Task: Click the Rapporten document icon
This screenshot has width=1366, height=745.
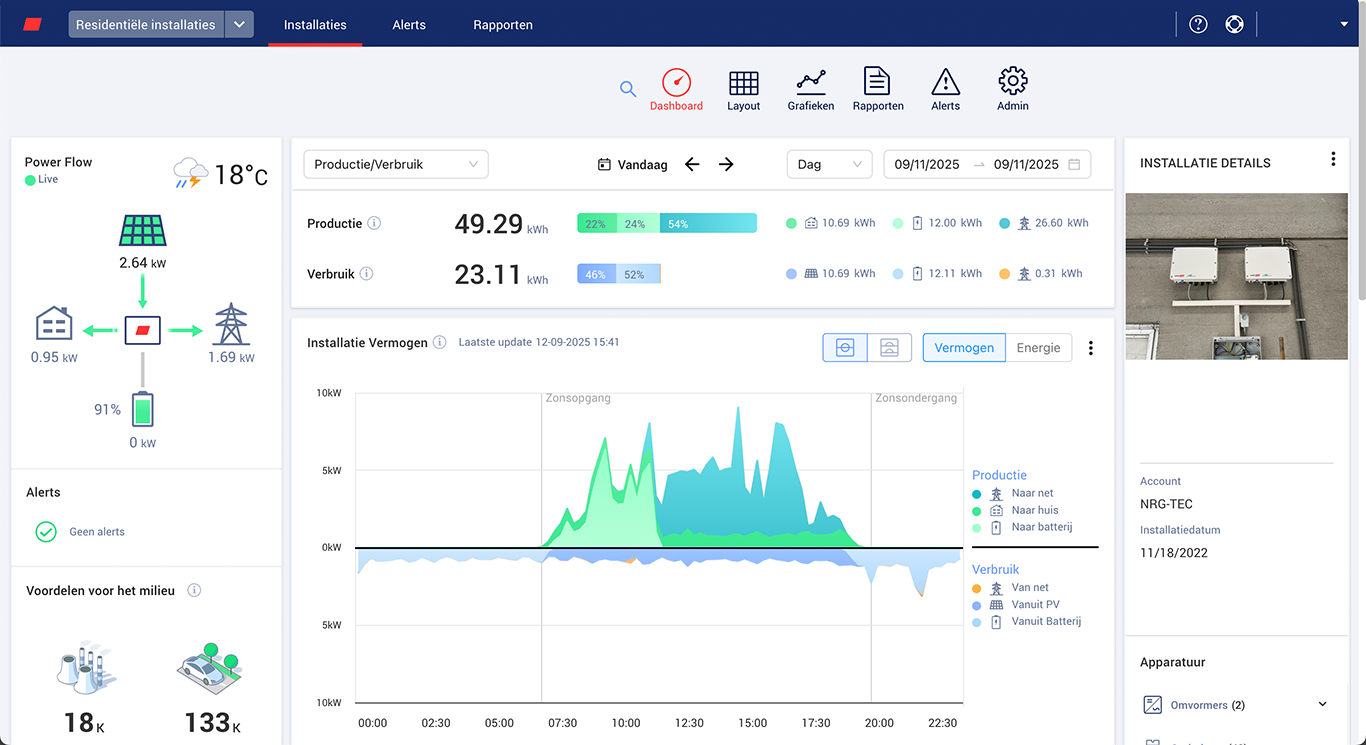Action: tap(877, 82)
